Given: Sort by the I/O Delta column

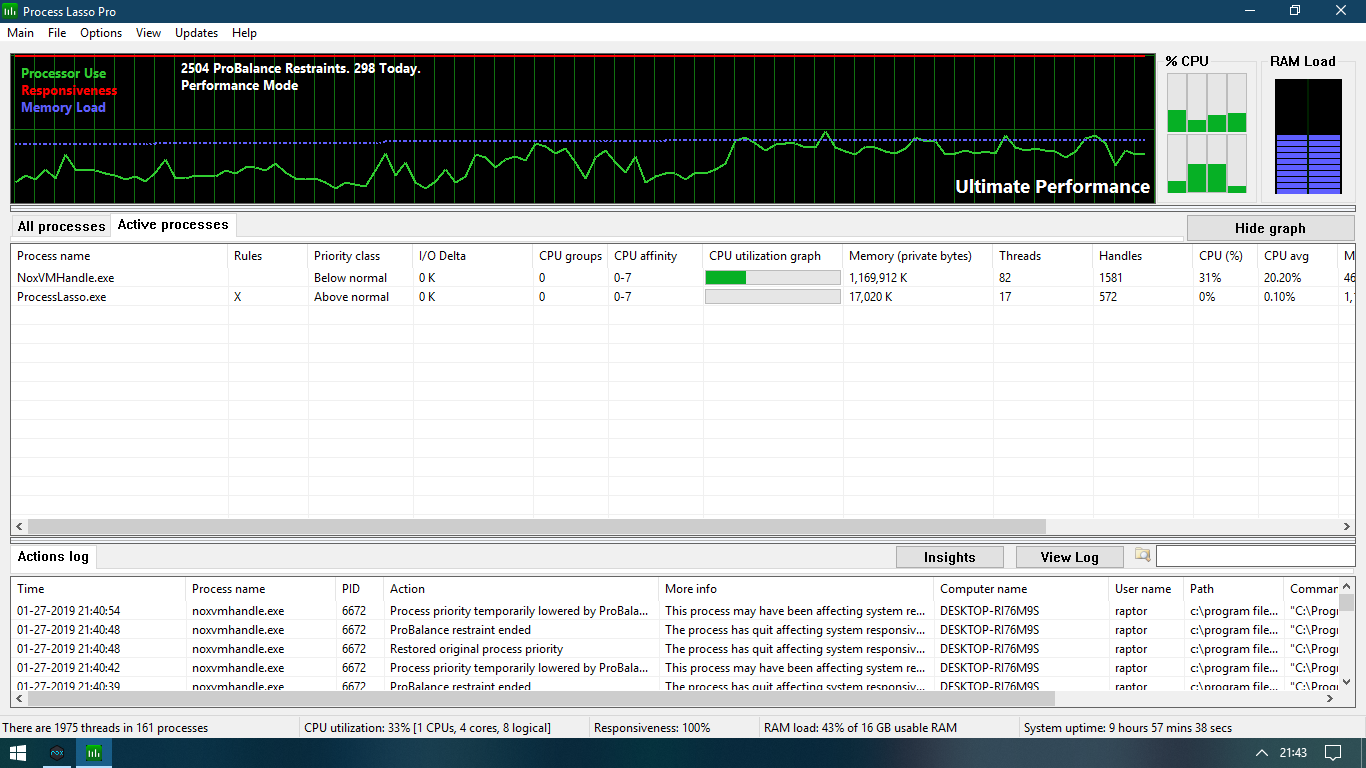Looking at the screenshot, I should 473,256.
